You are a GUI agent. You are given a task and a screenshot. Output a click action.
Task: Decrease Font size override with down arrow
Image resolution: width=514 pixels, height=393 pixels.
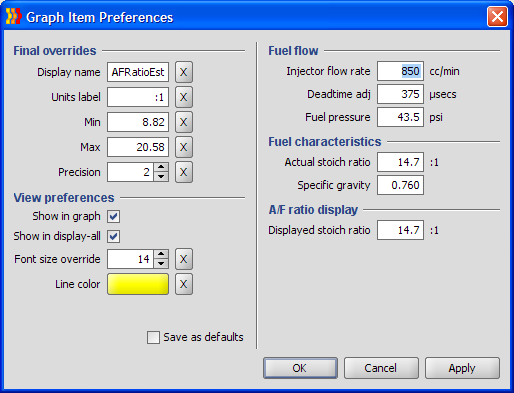161,264
